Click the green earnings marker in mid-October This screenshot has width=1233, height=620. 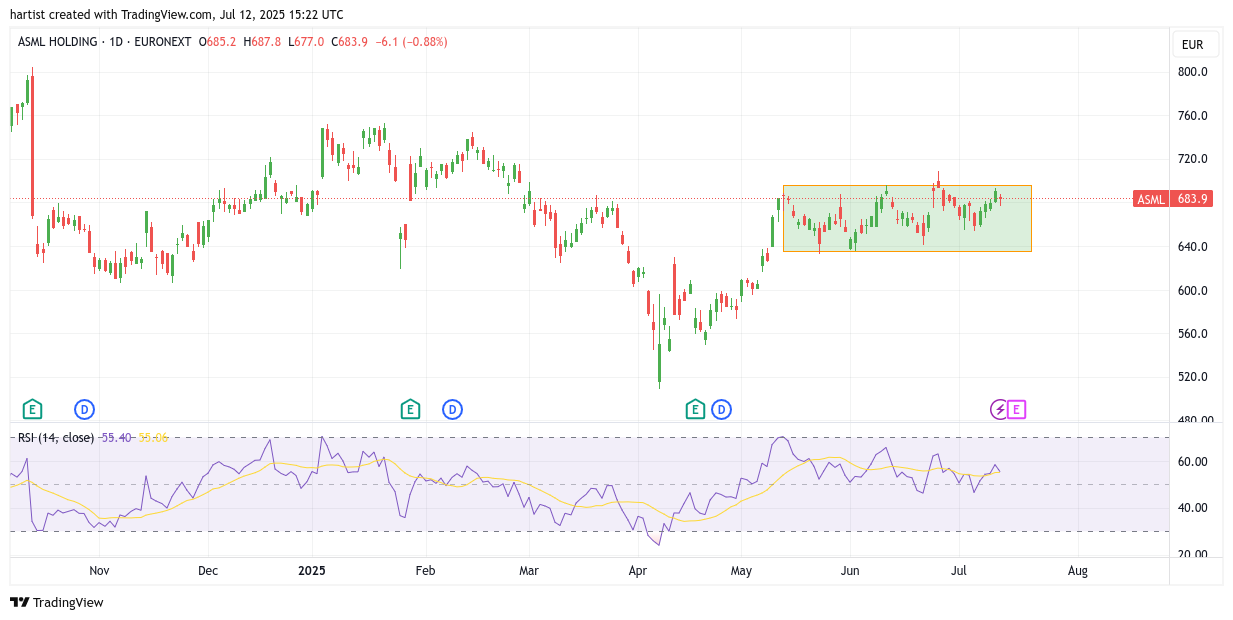coord(33,409)
